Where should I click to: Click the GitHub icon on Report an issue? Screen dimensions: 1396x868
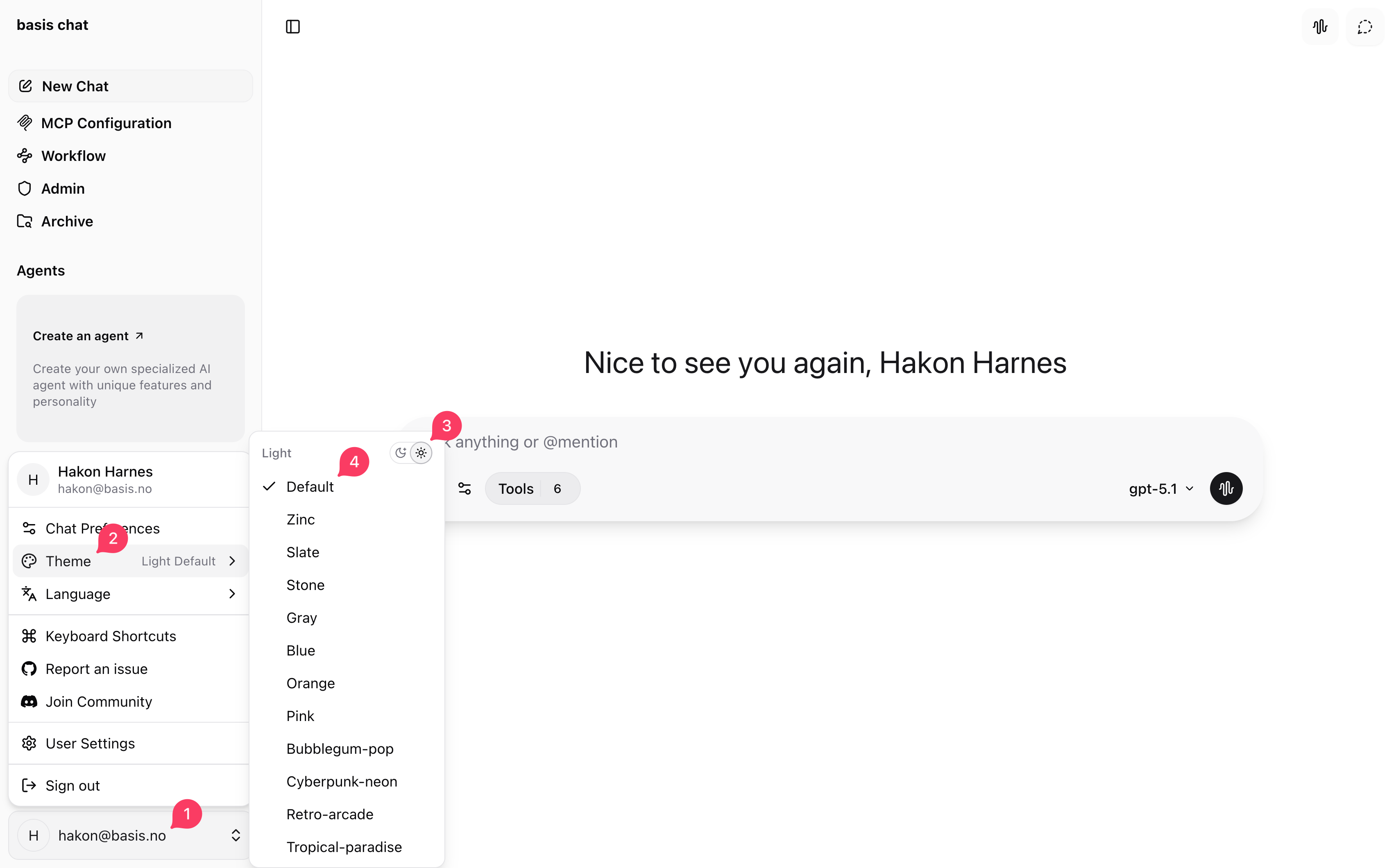pos(28,668)
